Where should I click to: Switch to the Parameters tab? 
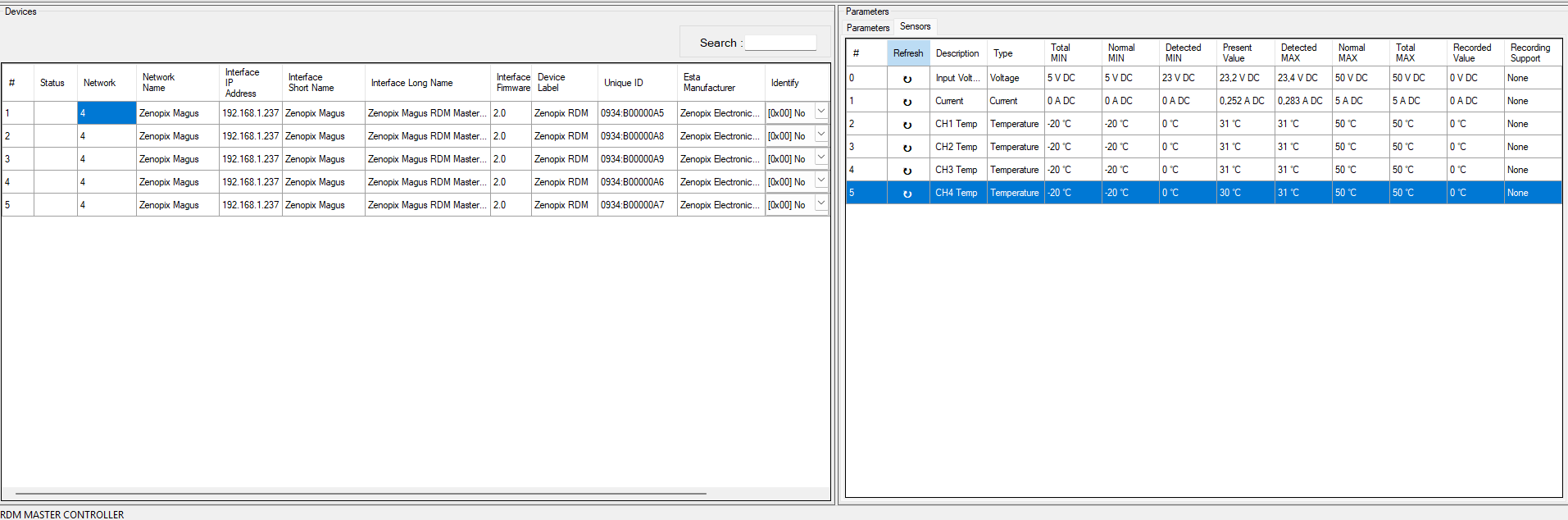coord(868,28)
